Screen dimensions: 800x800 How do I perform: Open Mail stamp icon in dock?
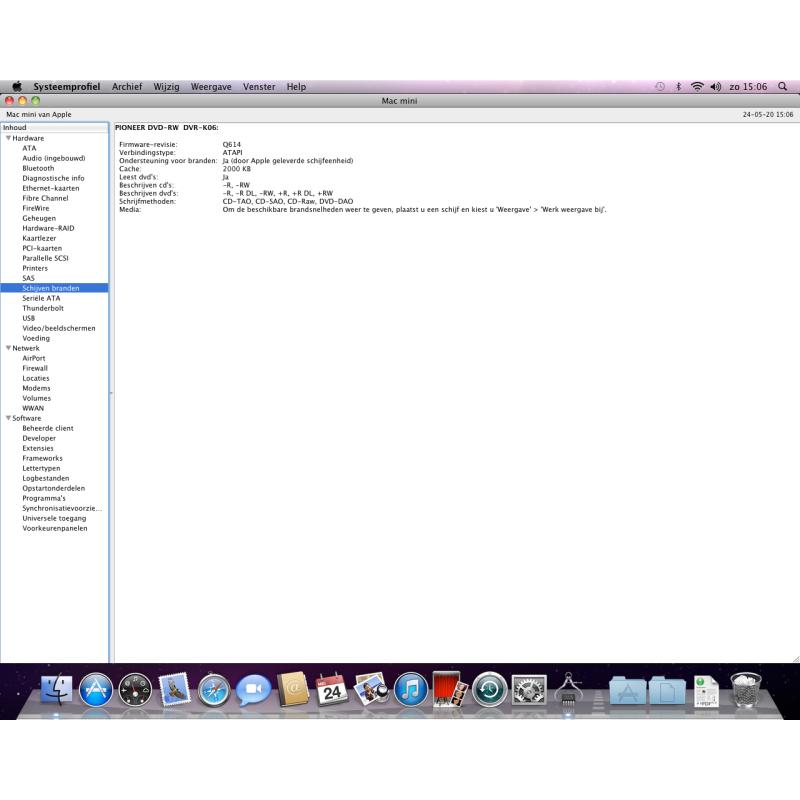click(174, 689)
